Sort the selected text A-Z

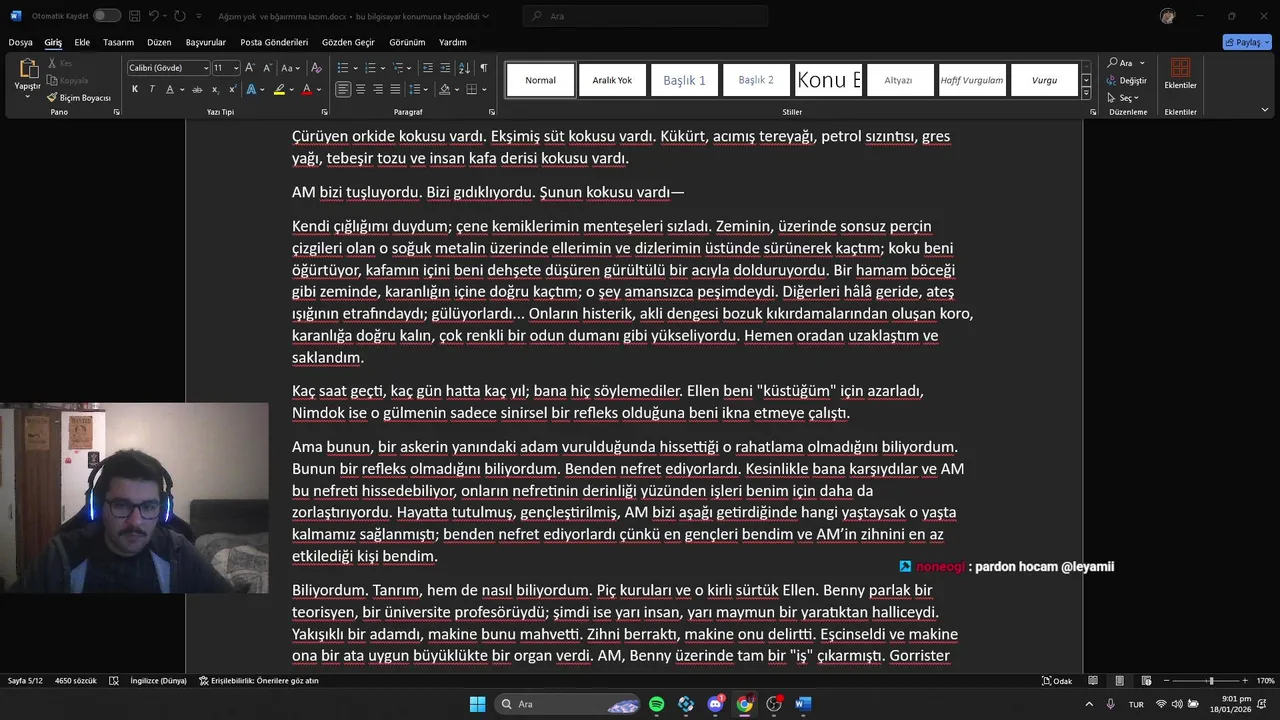click(464, 68)
